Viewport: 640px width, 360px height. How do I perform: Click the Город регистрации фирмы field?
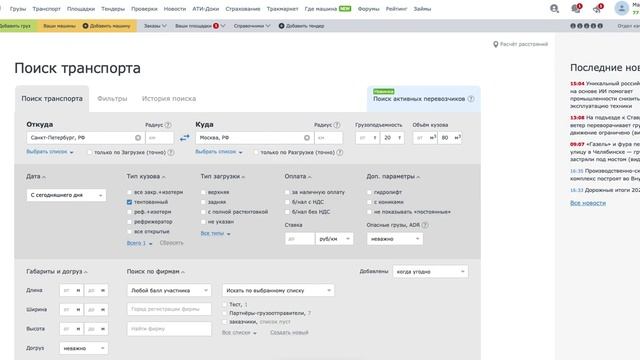pyautogui.click(x=169, y=309)
